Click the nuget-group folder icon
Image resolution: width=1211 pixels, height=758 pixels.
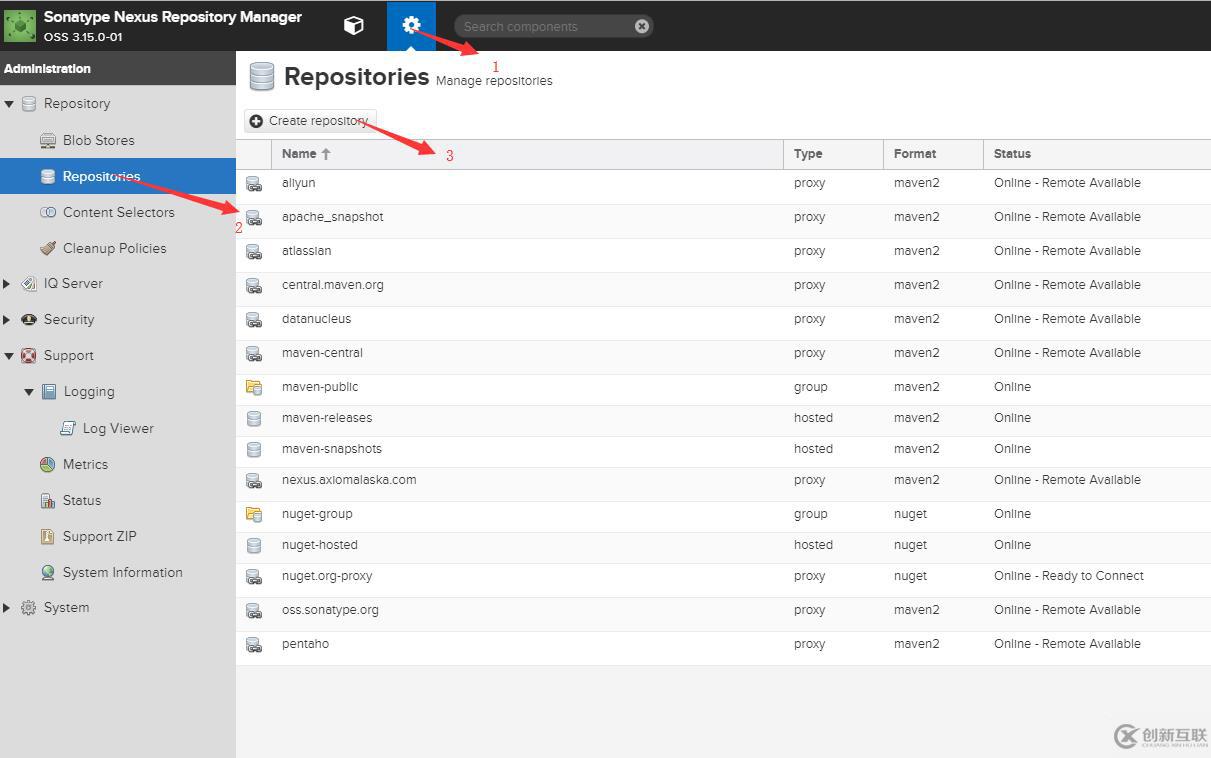pyautogui.click(x=254, y=515)
